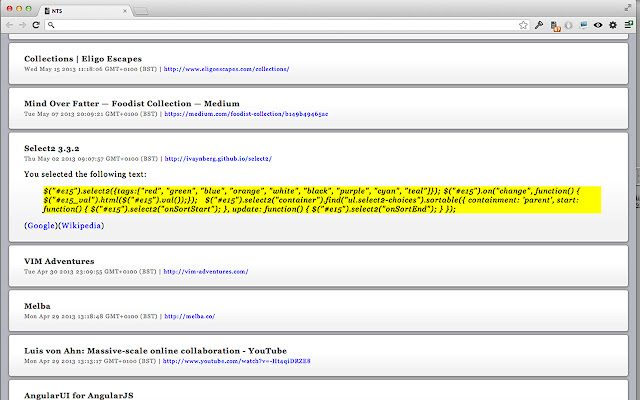Open the ivaynberg.github.io select2 link

[x=218, y=159]
